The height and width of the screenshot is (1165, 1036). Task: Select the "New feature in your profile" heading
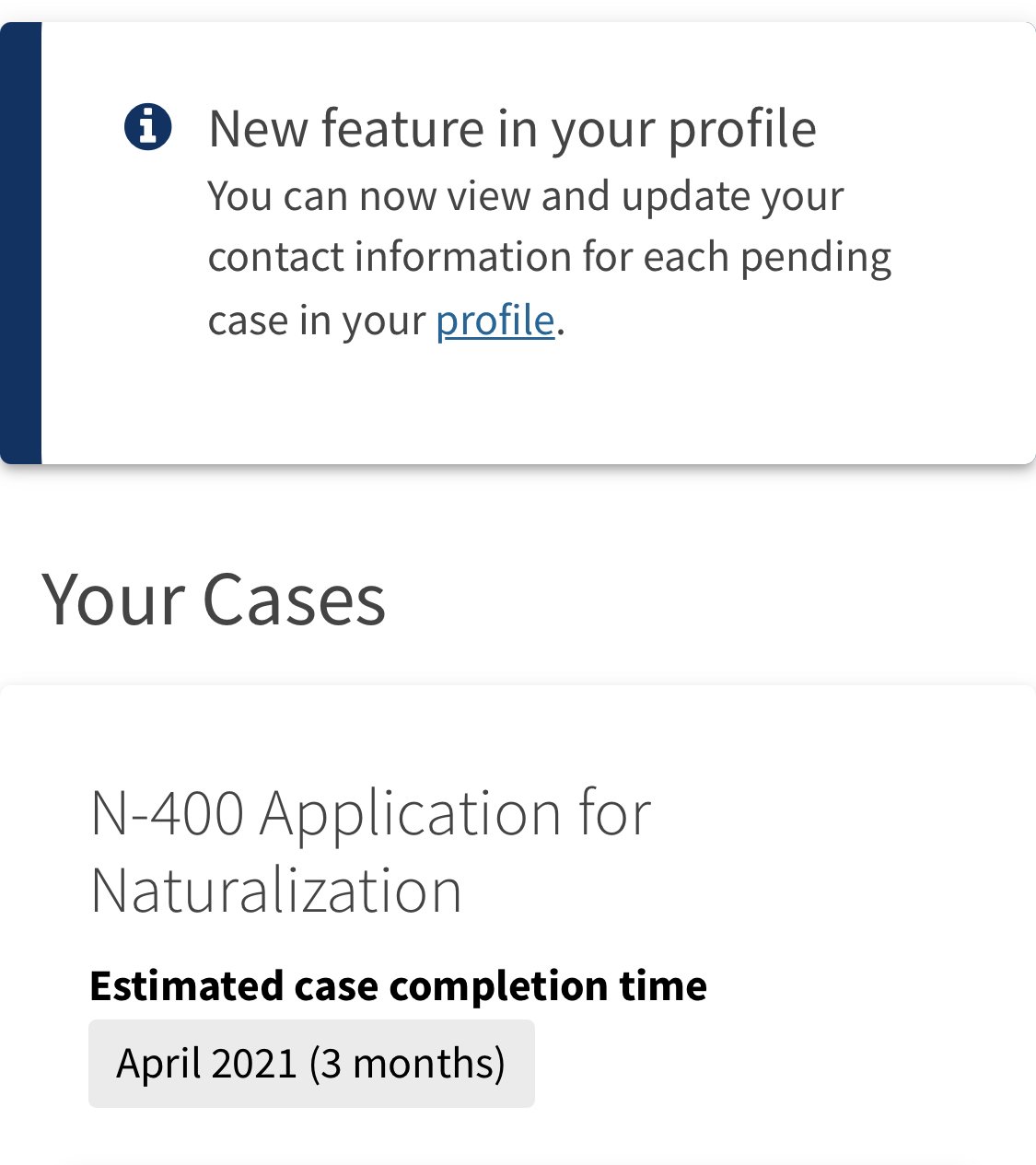(x=512, y=128)
